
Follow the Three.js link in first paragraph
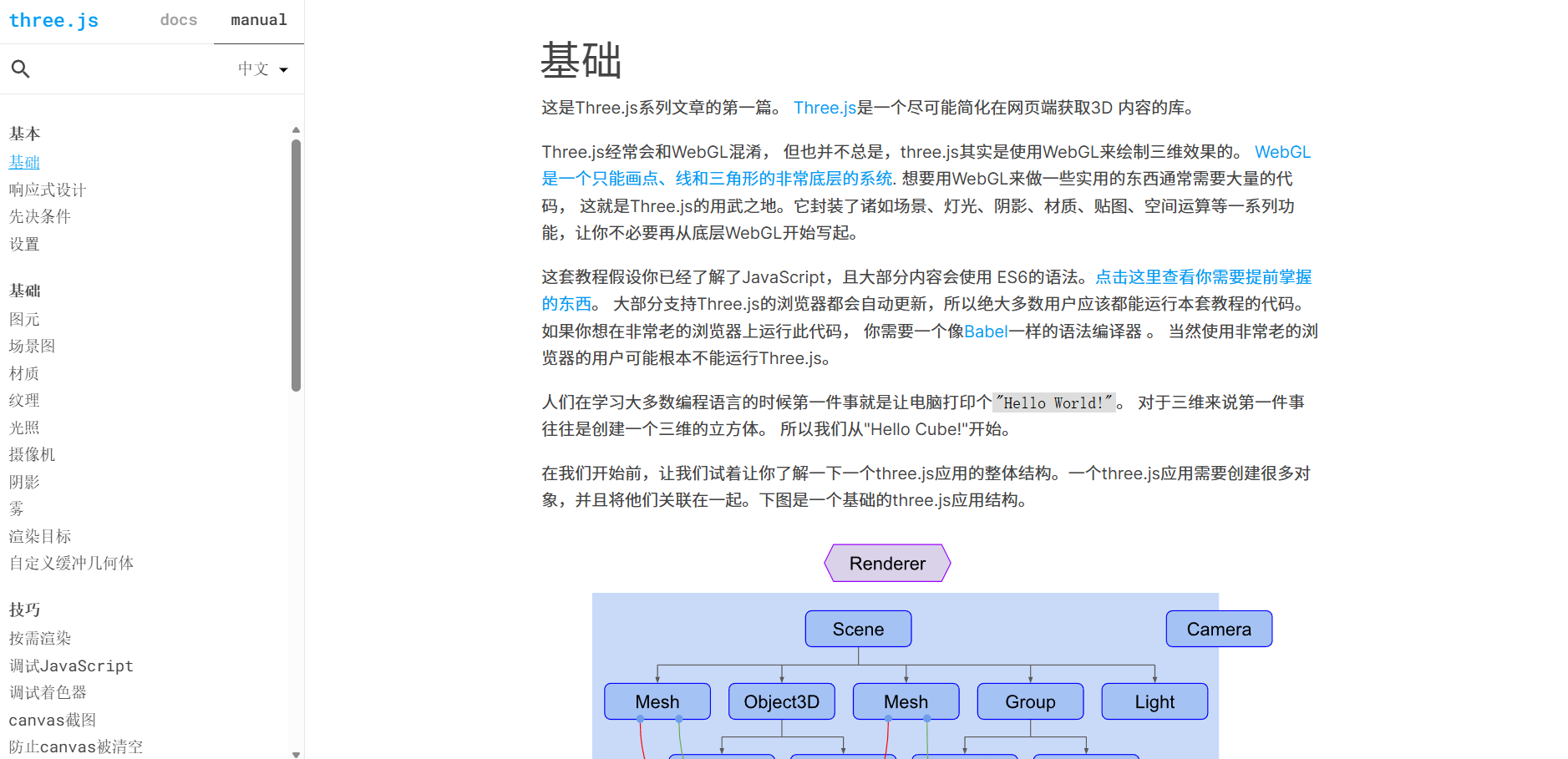pyautogui.click(x=825, y=108)
